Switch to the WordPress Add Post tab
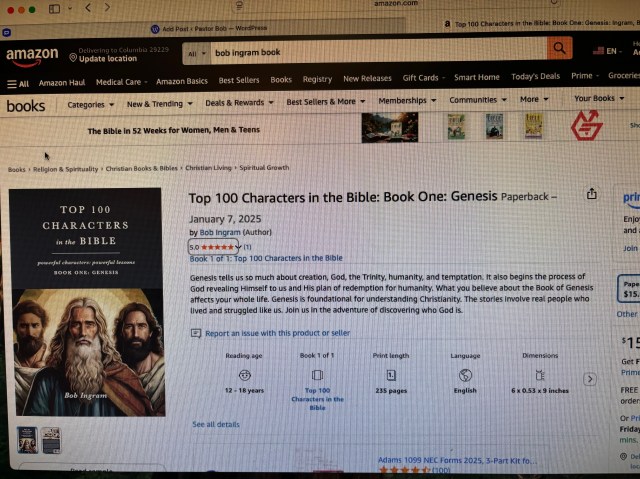 209,28
